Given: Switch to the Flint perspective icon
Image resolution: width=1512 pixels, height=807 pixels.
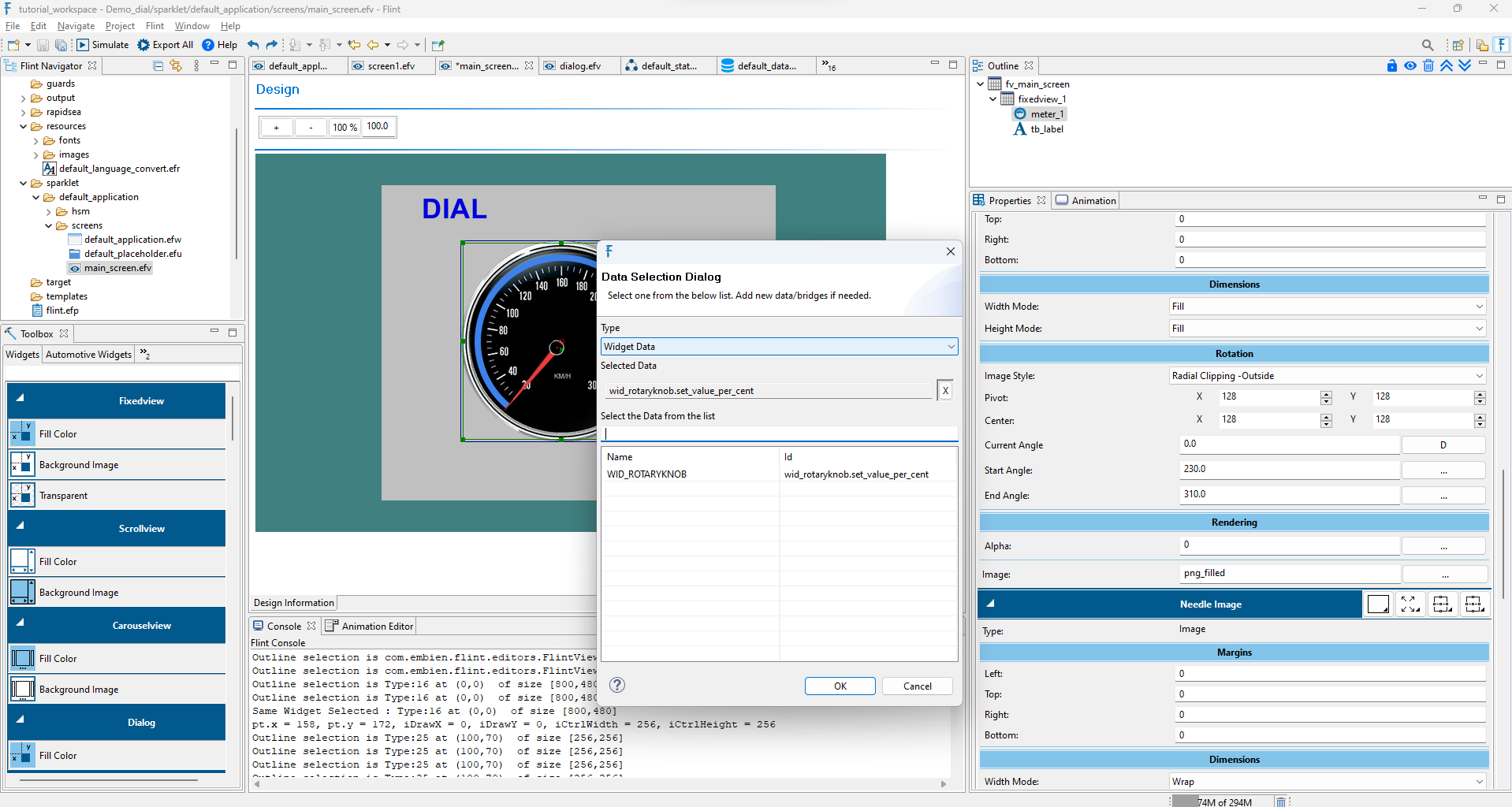Looking at the screenshot, I should (x=1502, y=45).
